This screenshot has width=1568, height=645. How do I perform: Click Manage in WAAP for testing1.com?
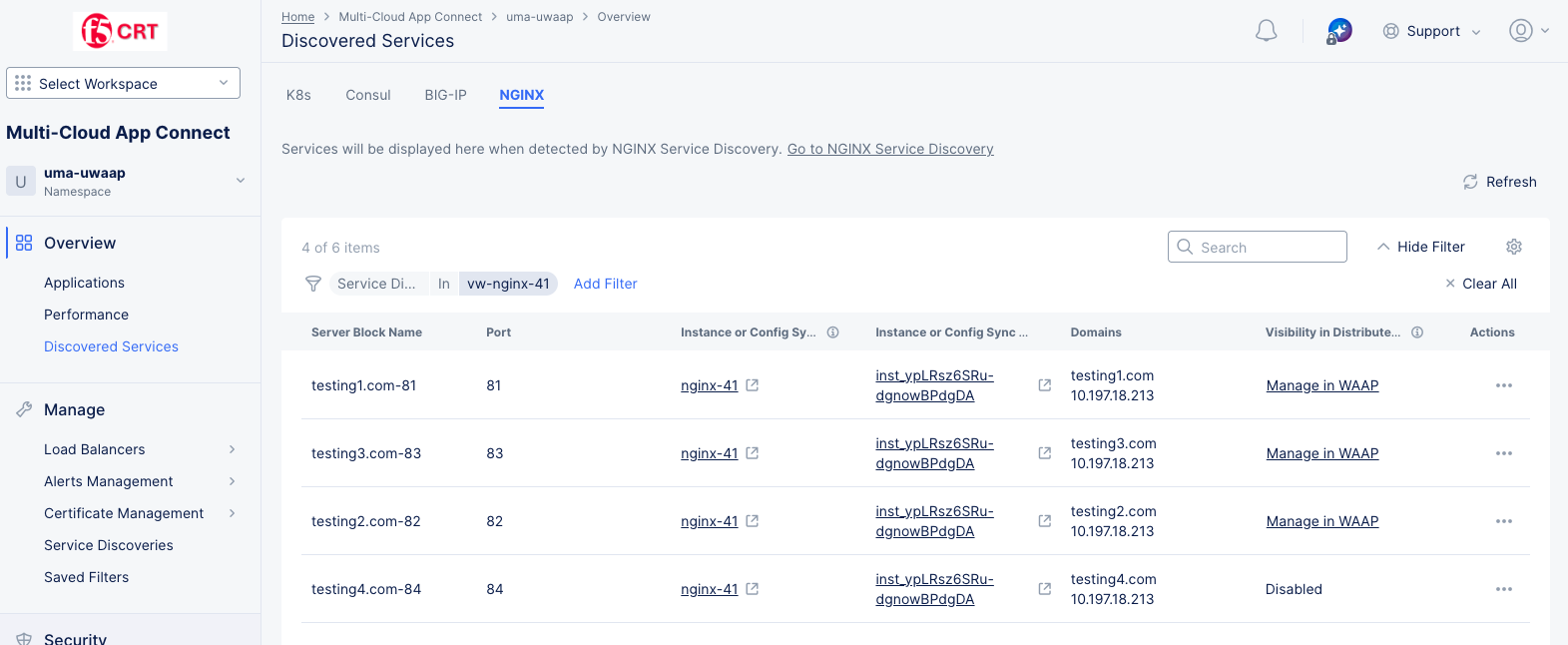1322,385
